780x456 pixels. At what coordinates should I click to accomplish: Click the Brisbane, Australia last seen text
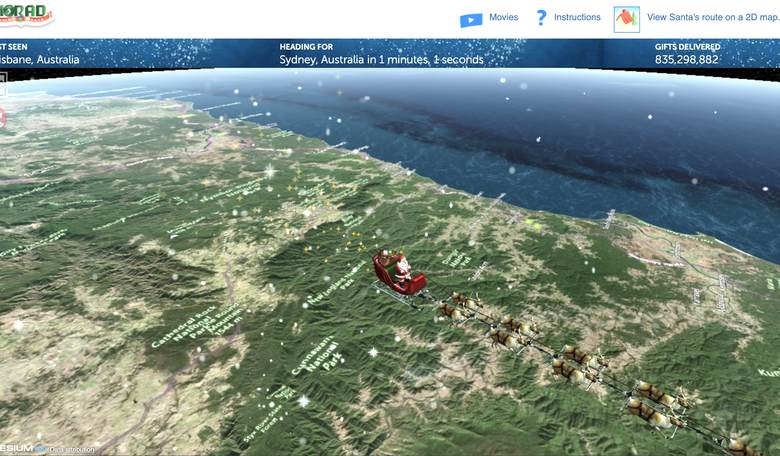coord(40,60)
